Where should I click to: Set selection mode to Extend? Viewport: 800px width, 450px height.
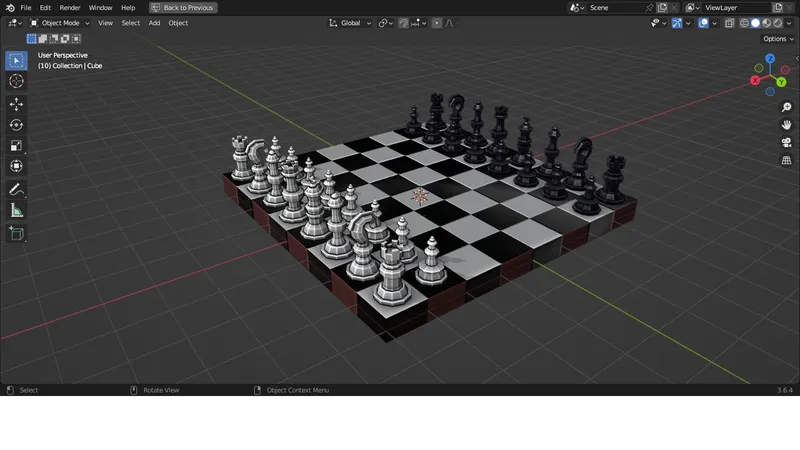[x=43, y=39]
